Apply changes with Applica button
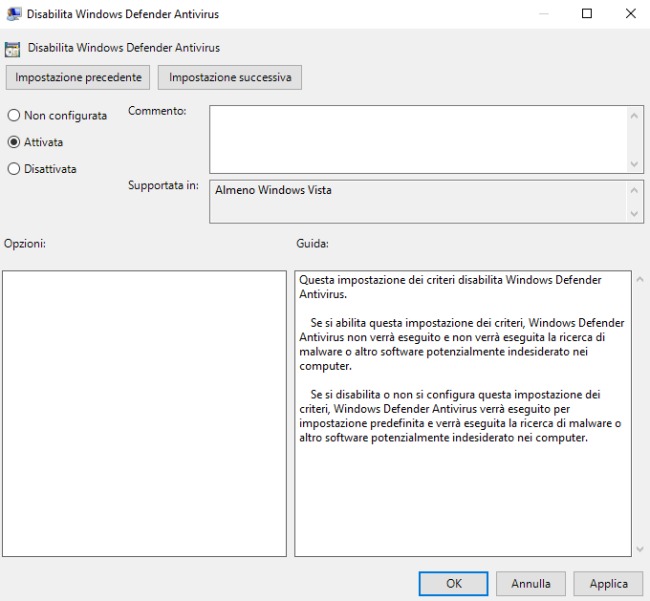The height and width of the screenshot is (601, 650). click(x=608, y=584)
